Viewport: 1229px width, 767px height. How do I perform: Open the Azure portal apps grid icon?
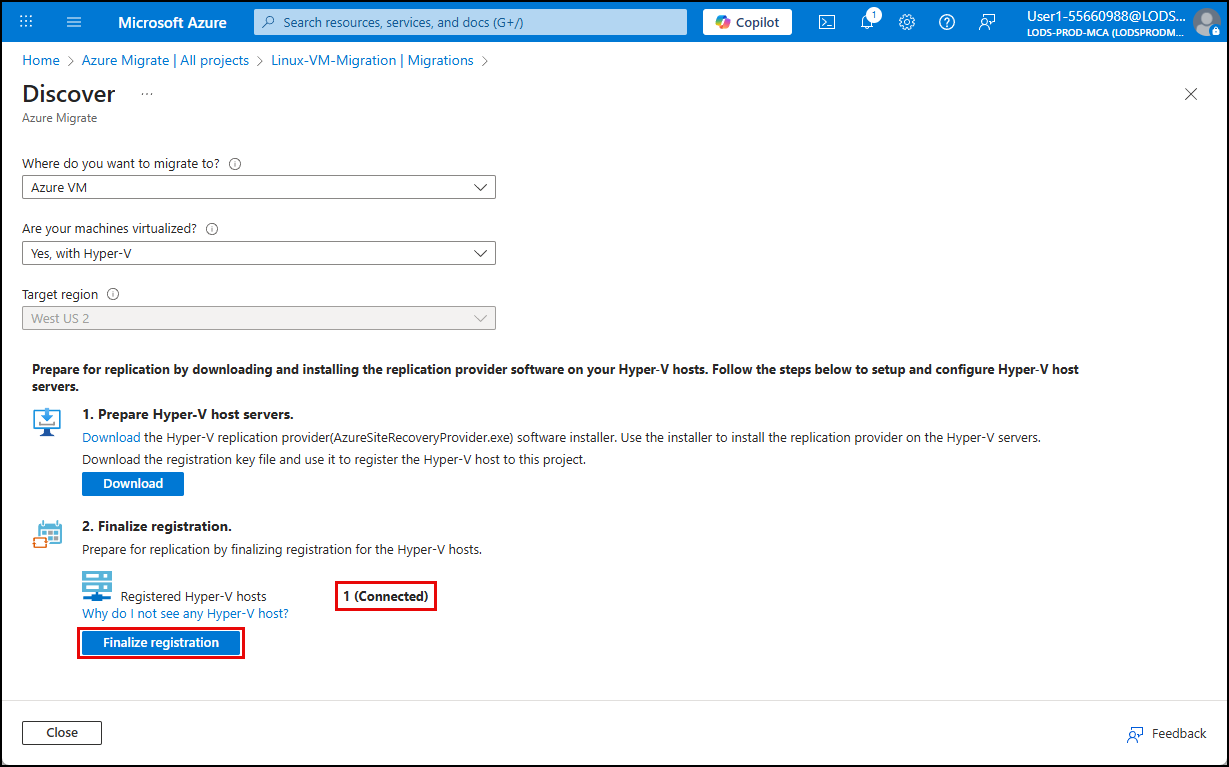[x=26, y=22]
